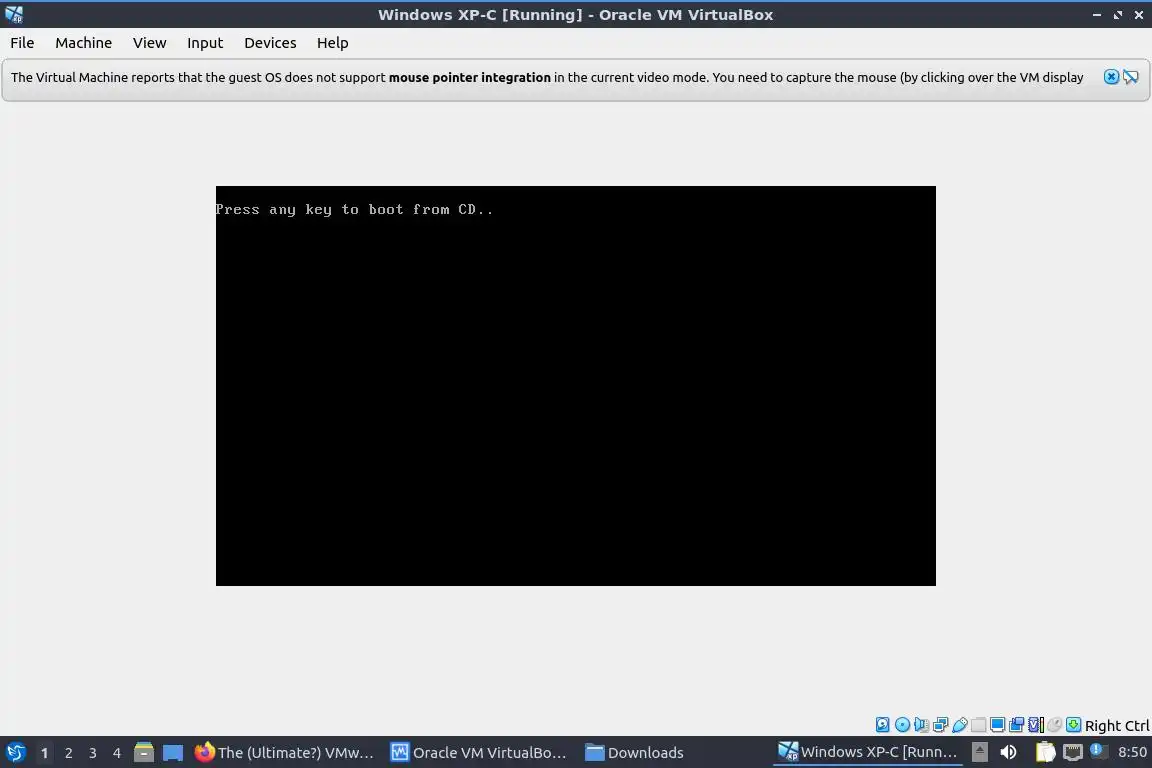This screenshot has width=1152, height=768.
Task: Click the CPU virtualization status icon
Action: pos(1036,725)
